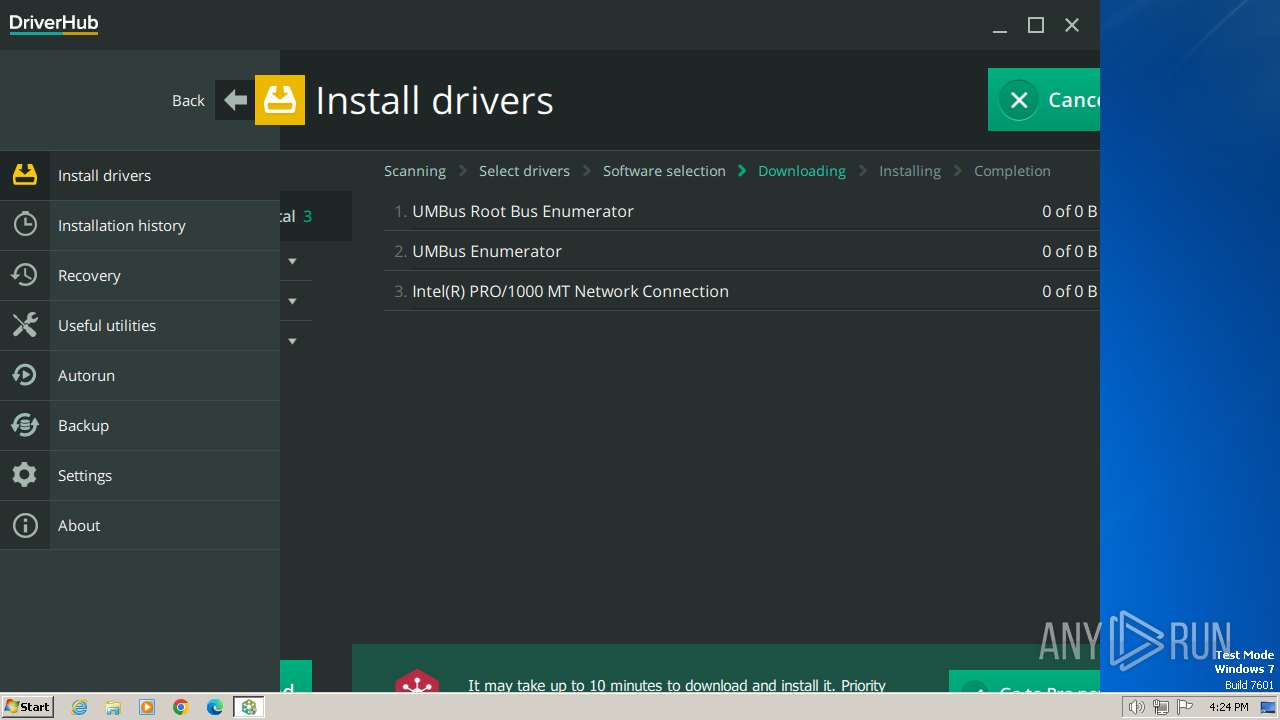Click the network tray icon
Image resolution: width=1280 pixels, height=720 pixels.
[1160, 707]
